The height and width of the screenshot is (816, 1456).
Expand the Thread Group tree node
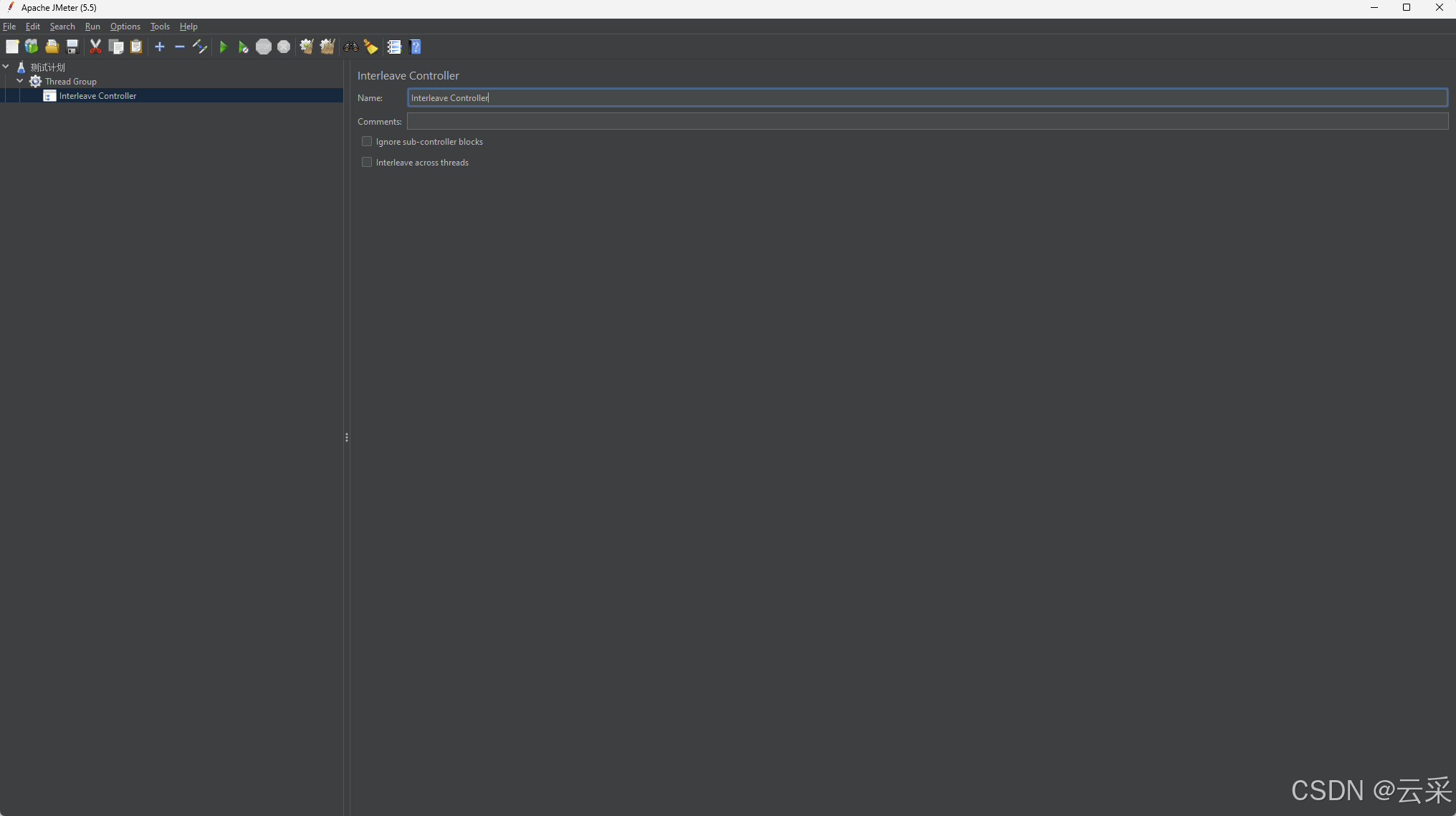(20, 81)
